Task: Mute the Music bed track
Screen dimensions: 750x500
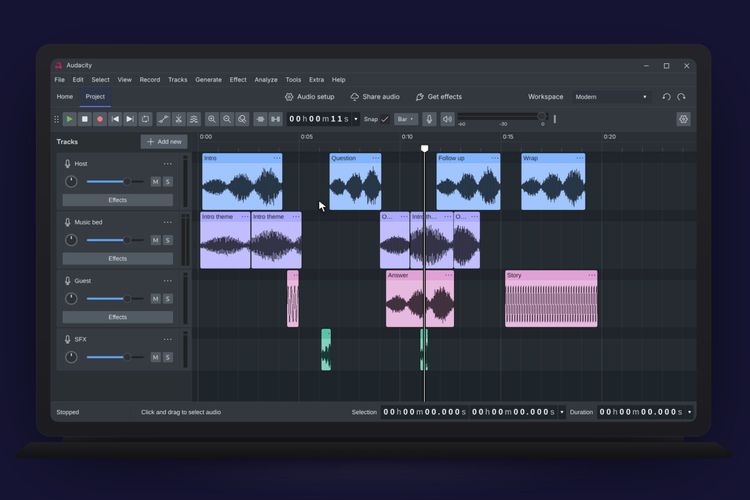Action: 155,240
